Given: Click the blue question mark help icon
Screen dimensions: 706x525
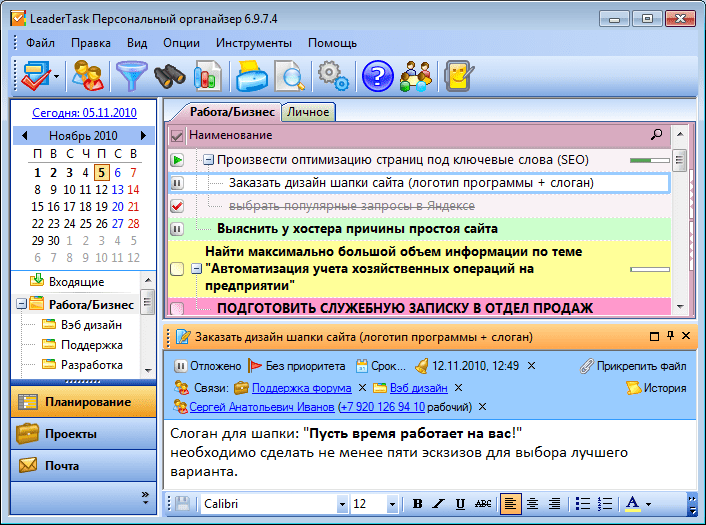Looking at the screenshot, I should (377, 76).
